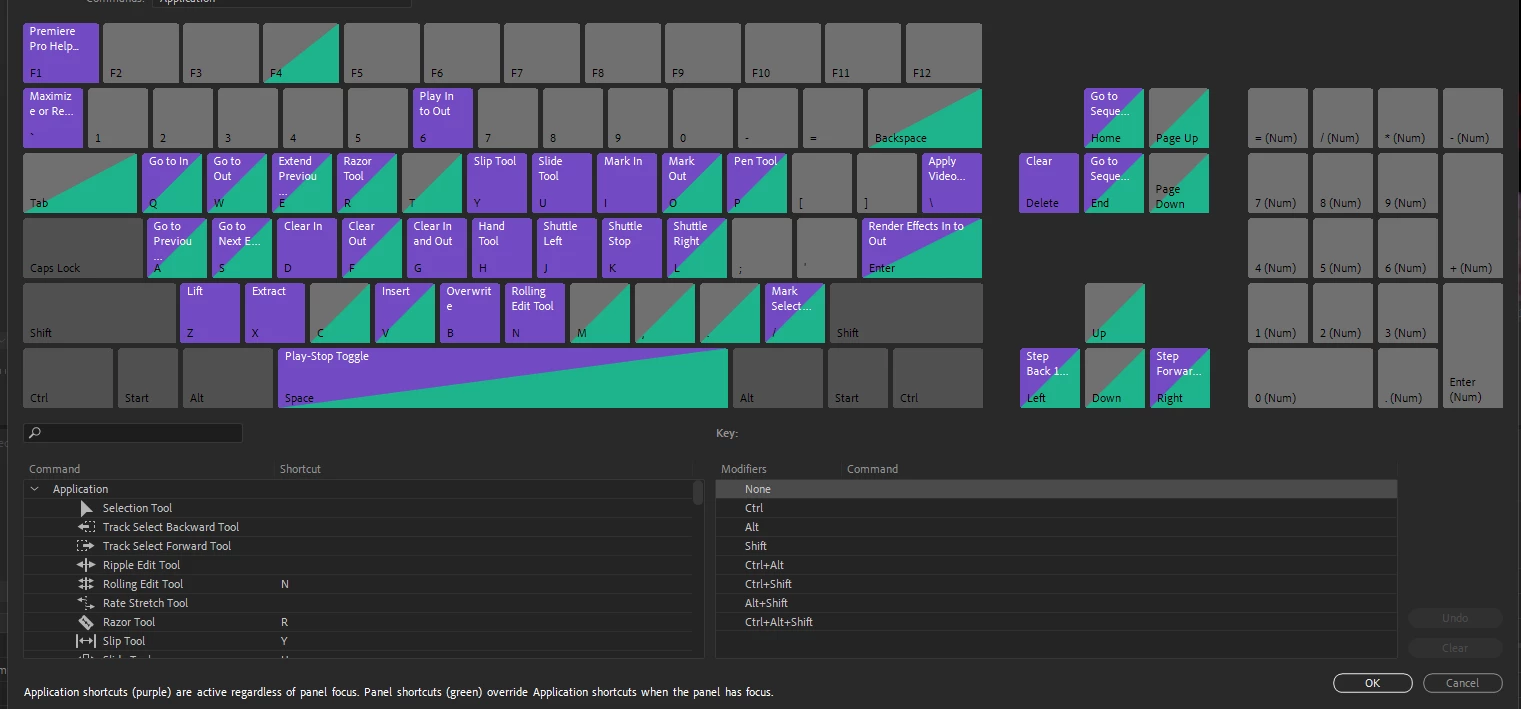
Task: Select the Pen Tool P key
Action: coord(757,183)
